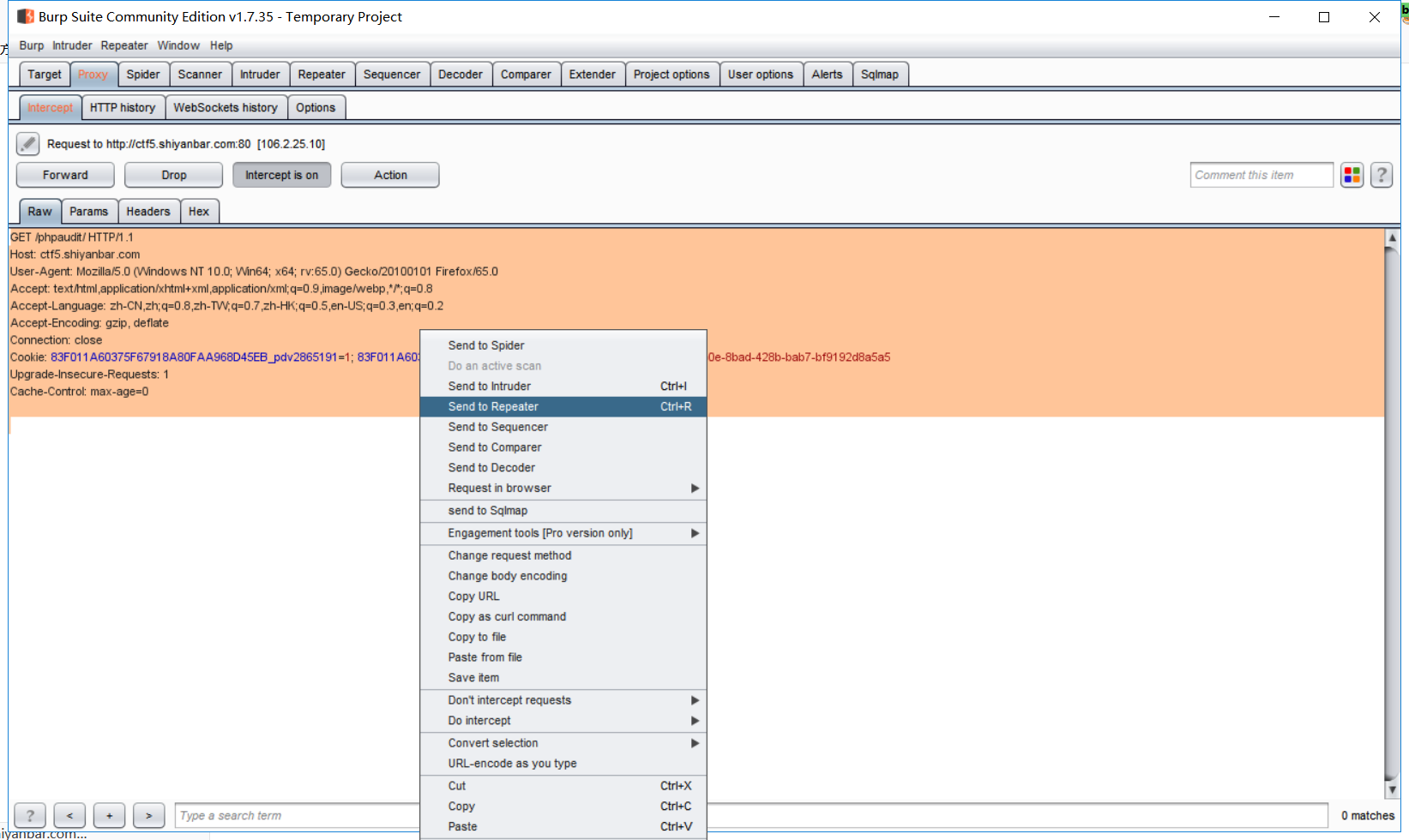This screenshot has width=1409, height=840.
Task: Select Change body encoding
Action: [x=563, y=576]
